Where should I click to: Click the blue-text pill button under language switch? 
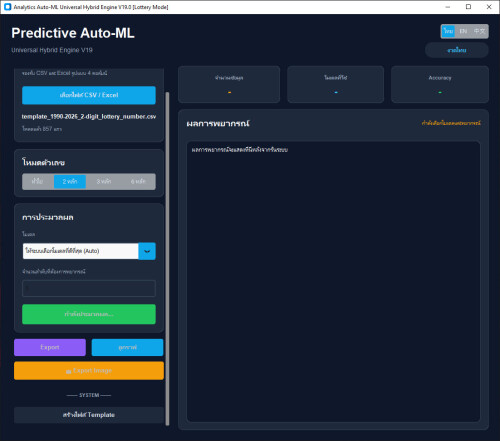[x=457, y=50]
